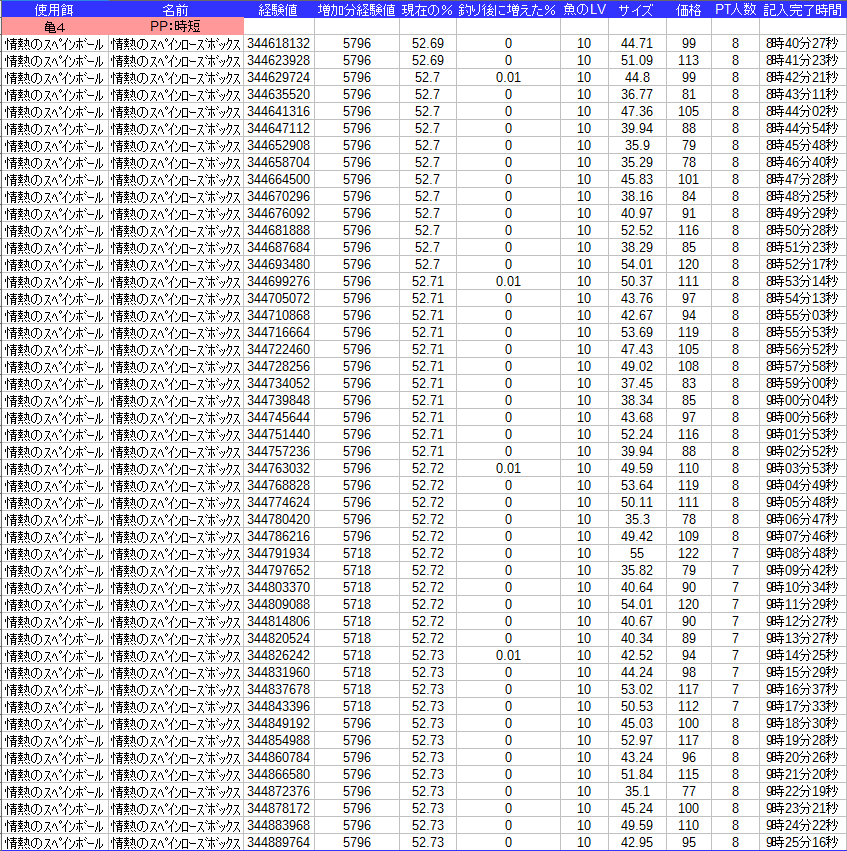Select the size value 35.1
This screenshot has height=851, width=847.
click(636, 791)
